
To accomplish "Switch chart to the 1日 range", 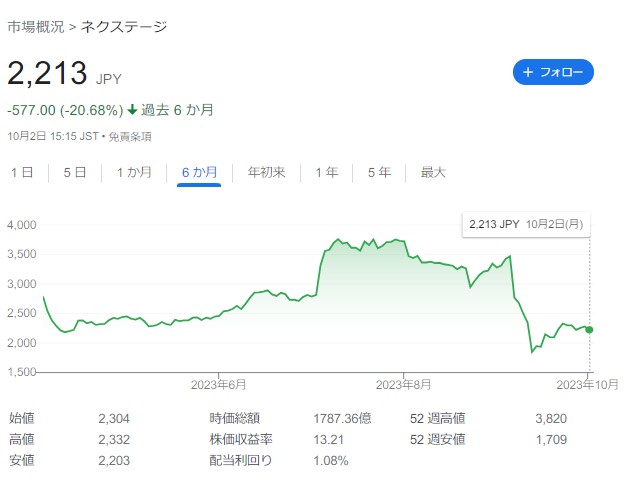I will [x=22, y=173].
